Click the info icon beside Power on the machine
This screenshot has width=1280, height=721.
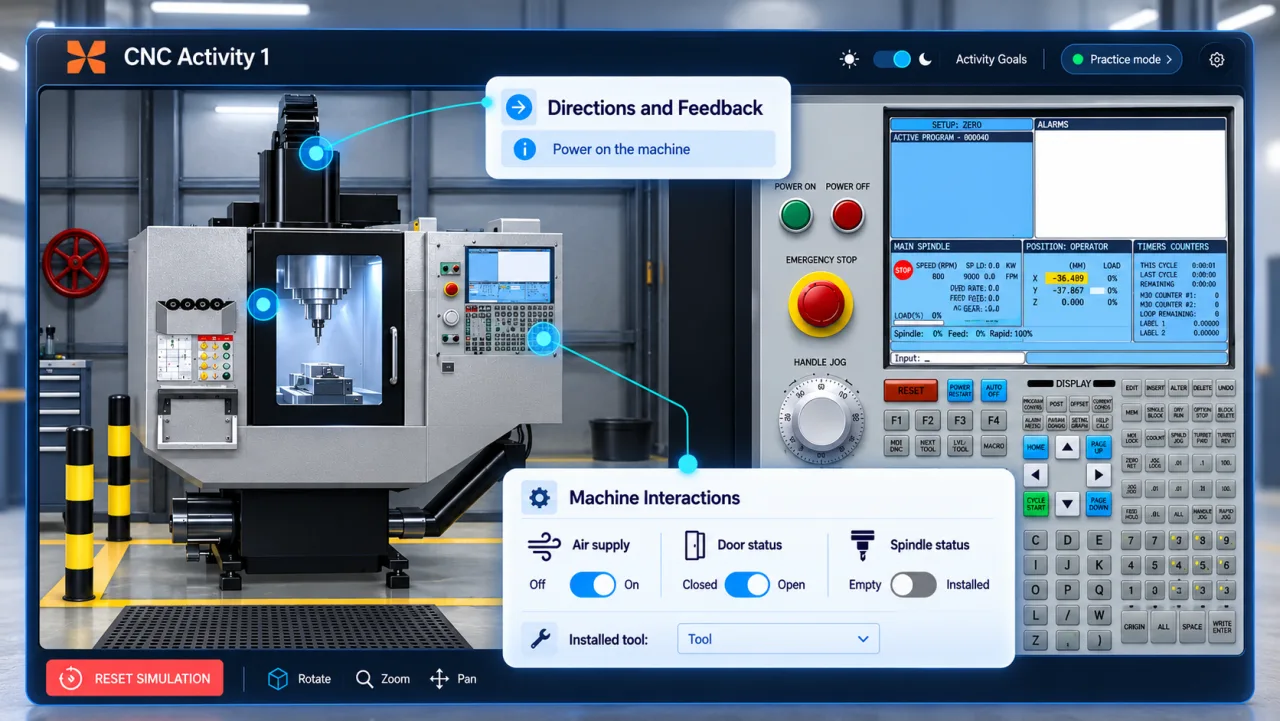coord(524,149)
